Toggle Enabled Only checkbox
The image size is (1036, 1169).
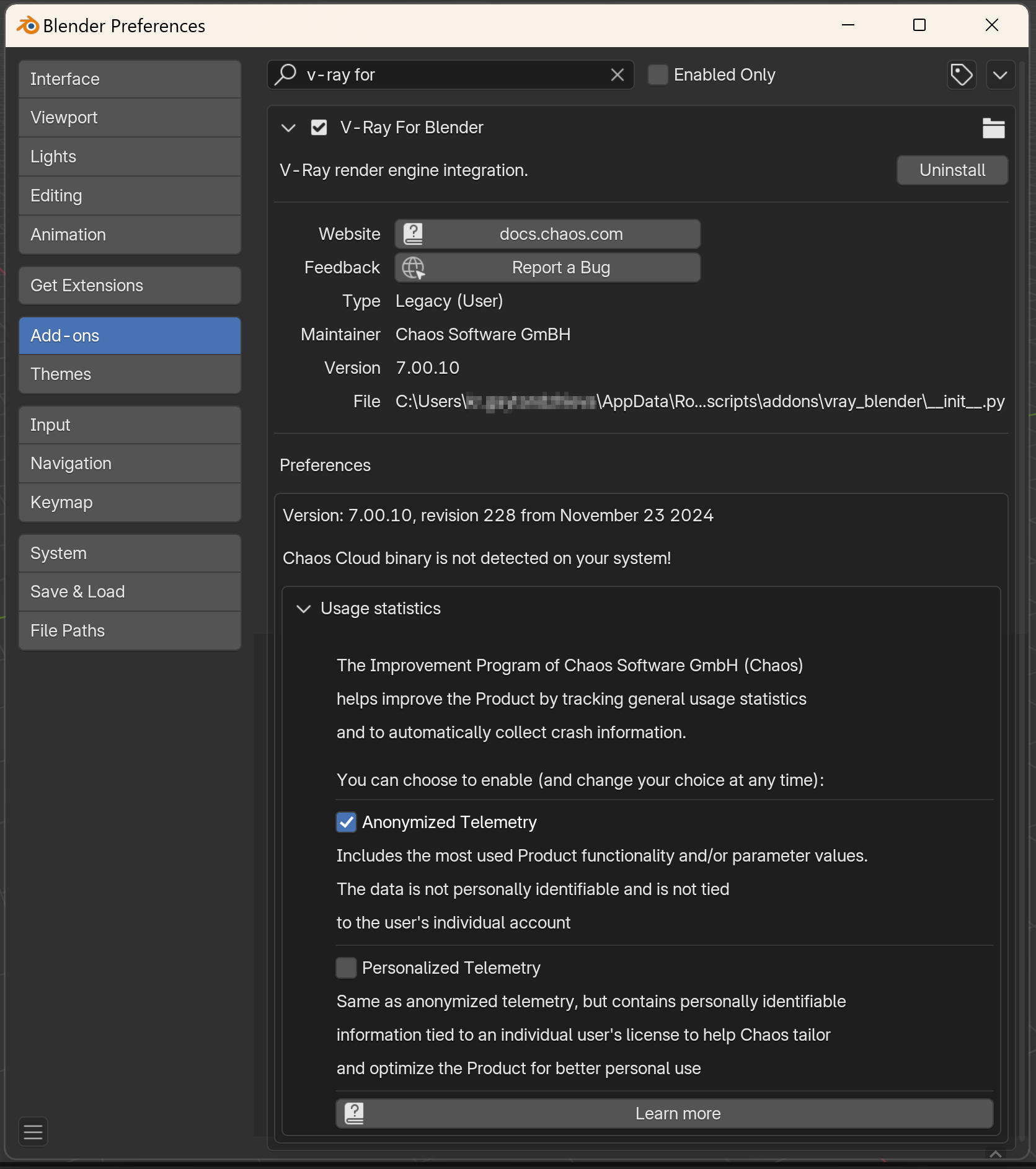click(658, 74)
